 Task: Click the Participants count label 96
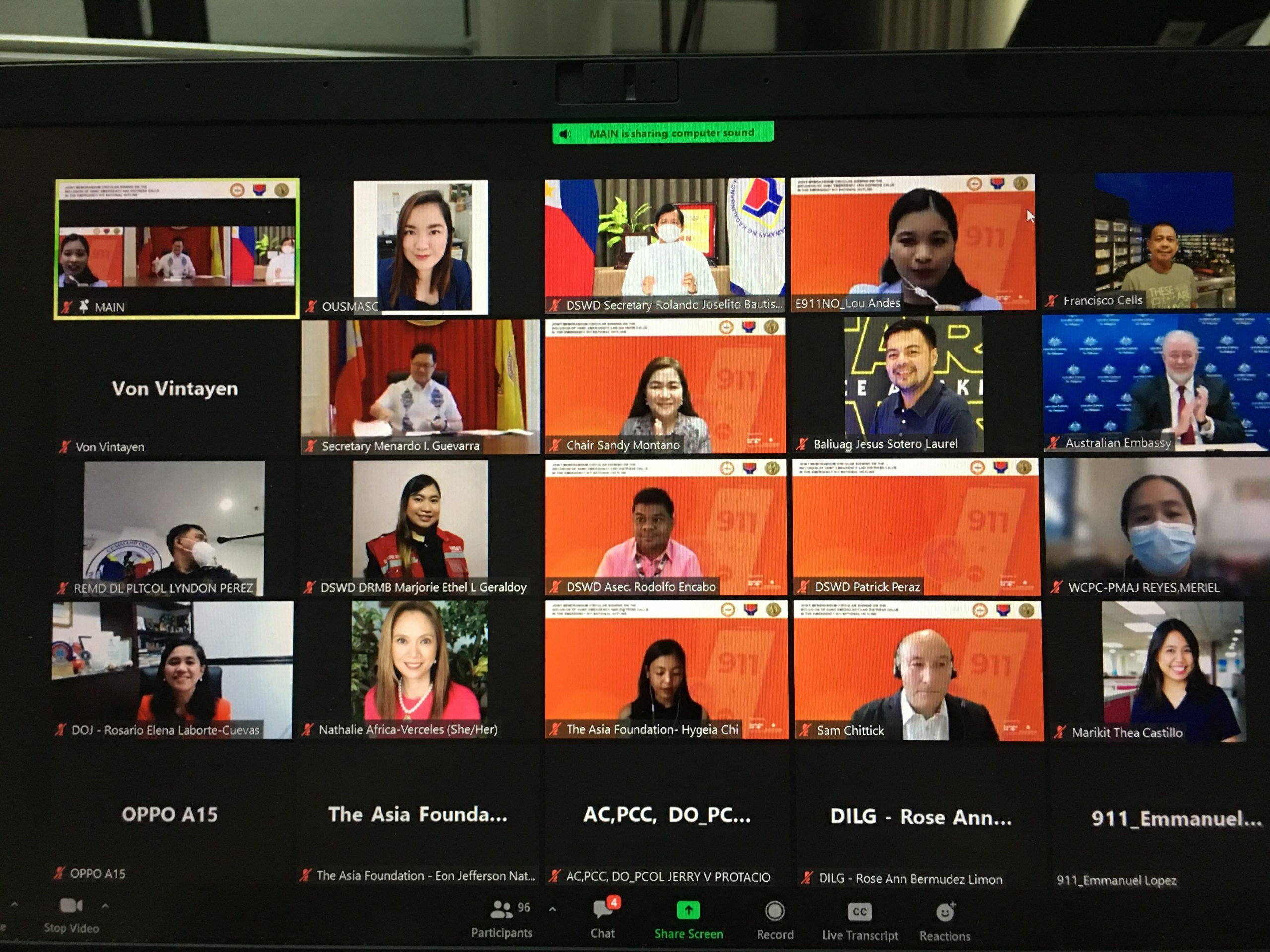523,907
